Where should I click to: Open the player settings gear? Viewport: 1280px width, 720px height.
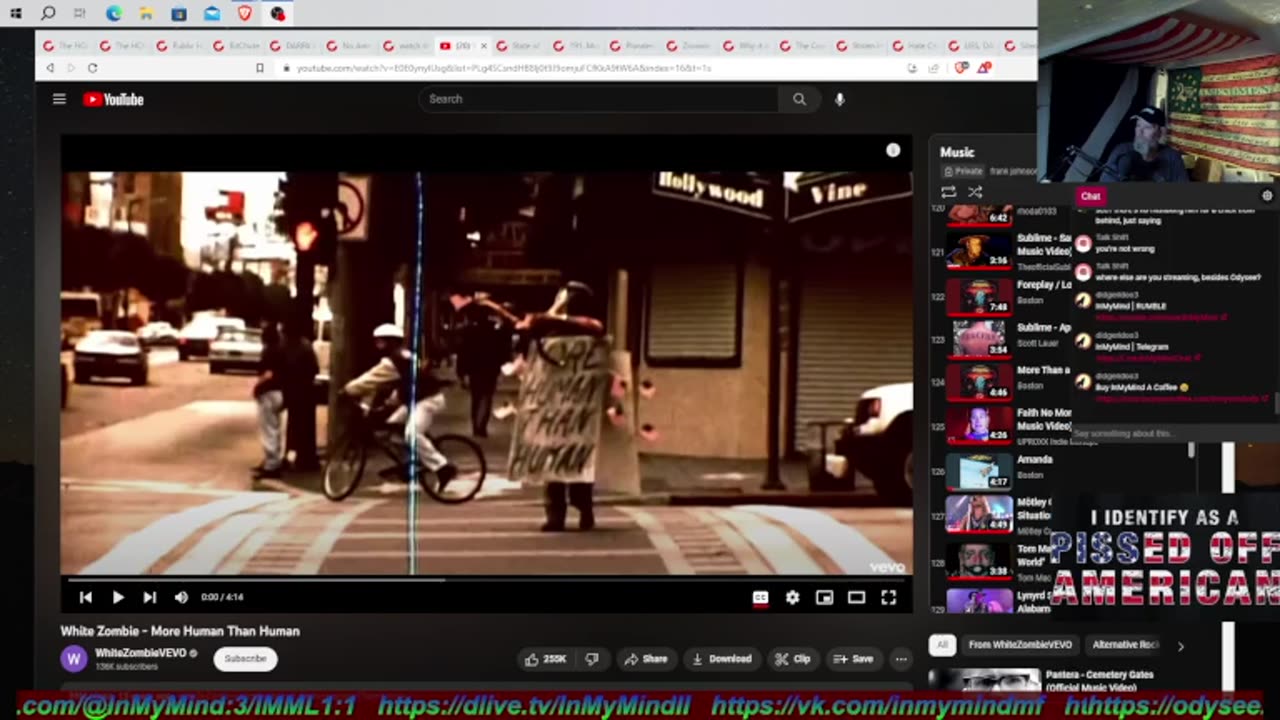coord(792,597)
